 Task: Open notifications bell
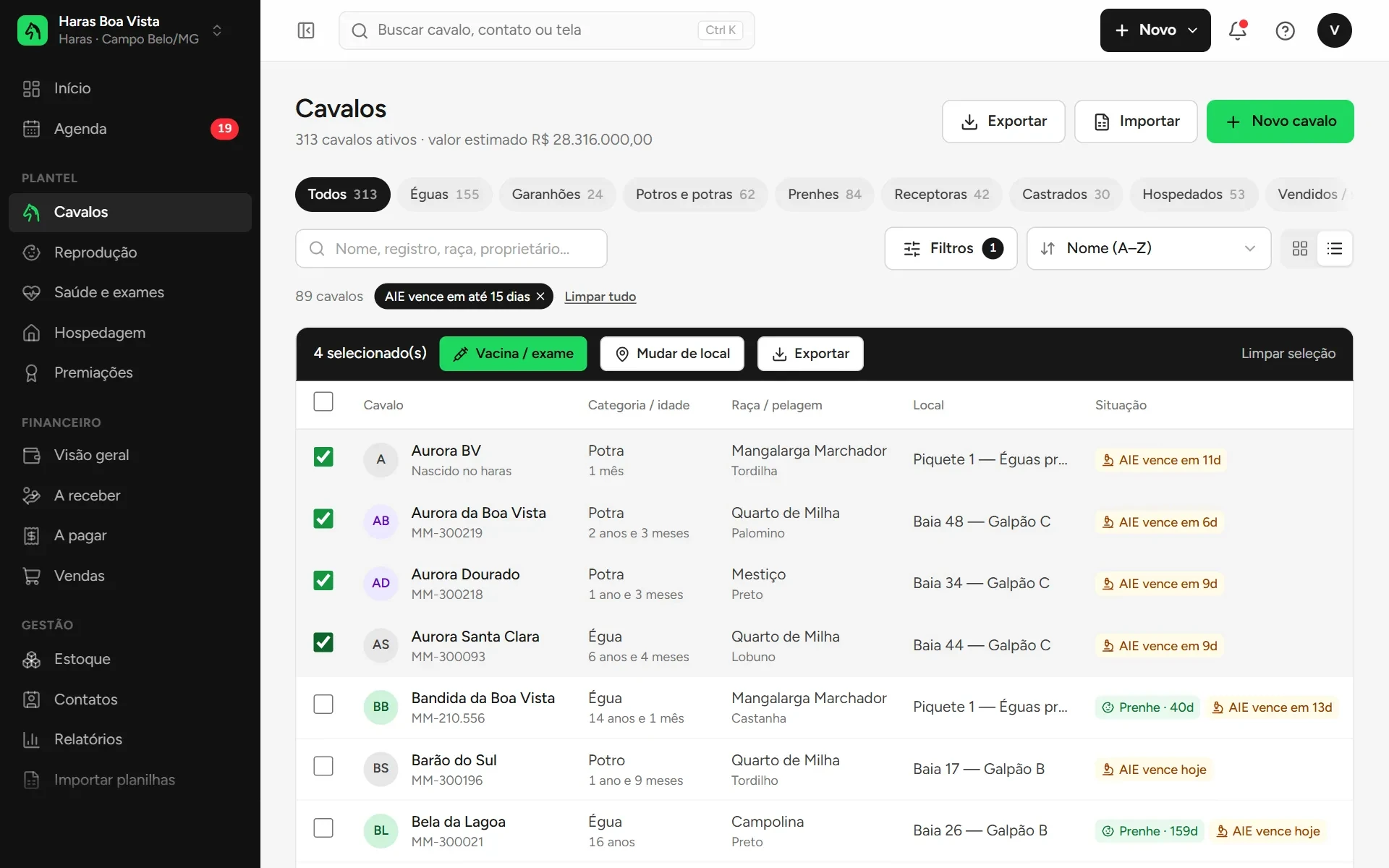[x=1238, y=30]
